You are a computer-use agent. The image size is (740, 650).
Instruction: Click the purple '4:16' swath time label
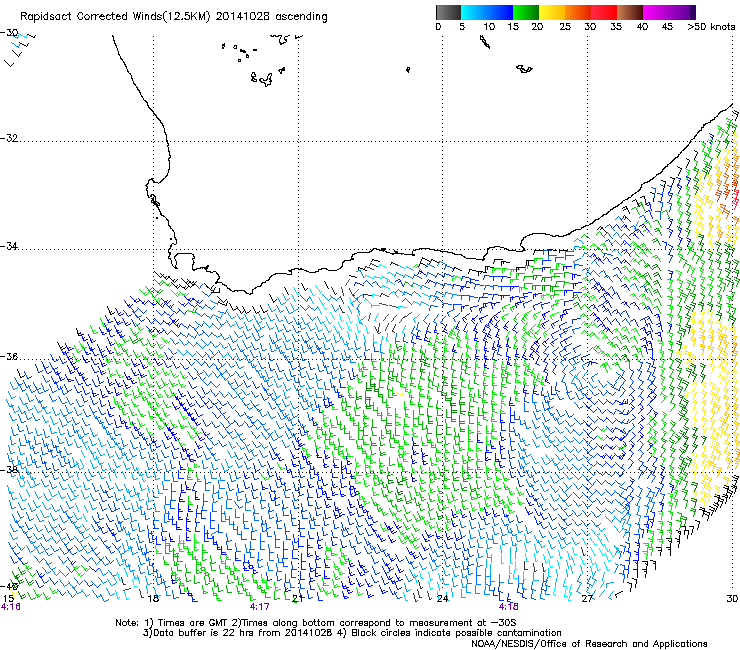11,607
